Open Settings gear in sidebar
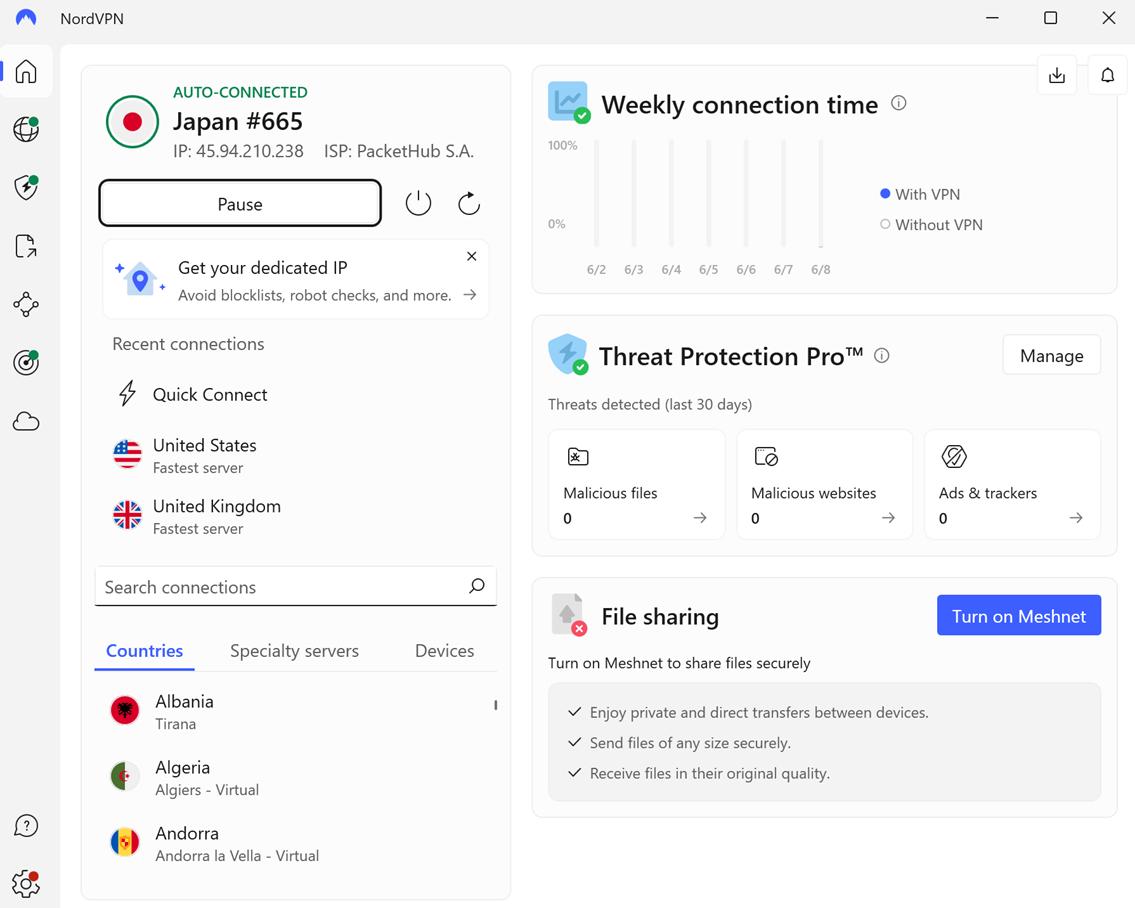 26,883
